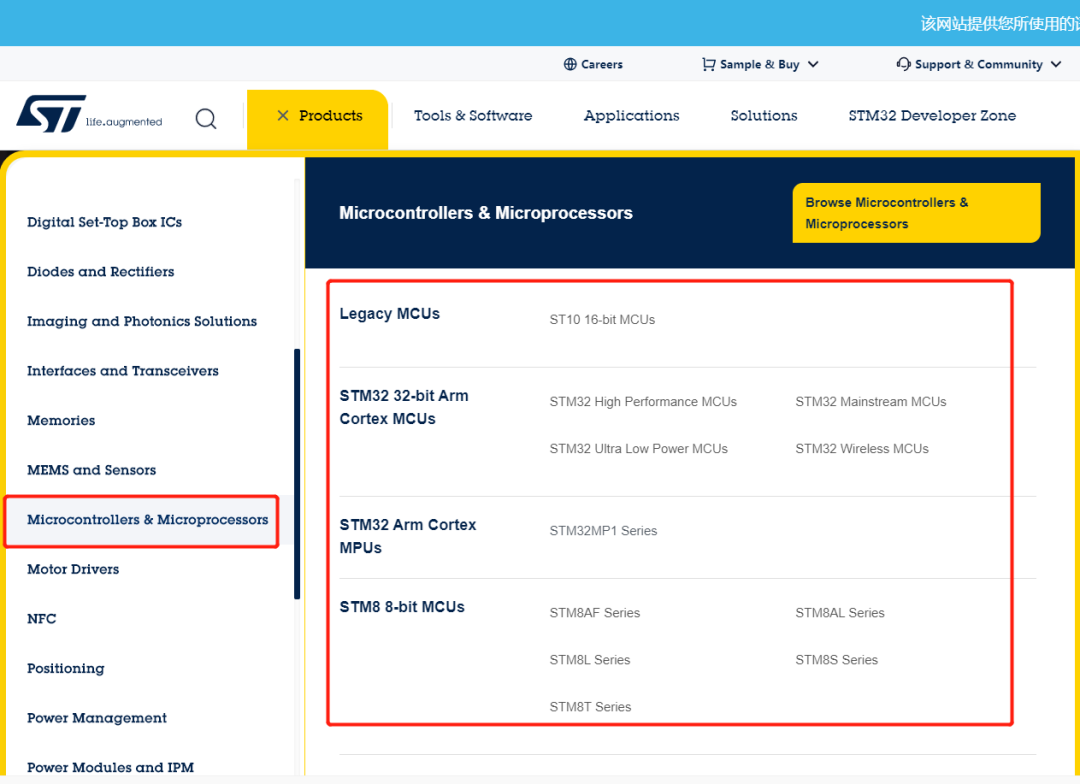Select Power Modules and IPM category
1080x784 pixels.
point(110,767)
